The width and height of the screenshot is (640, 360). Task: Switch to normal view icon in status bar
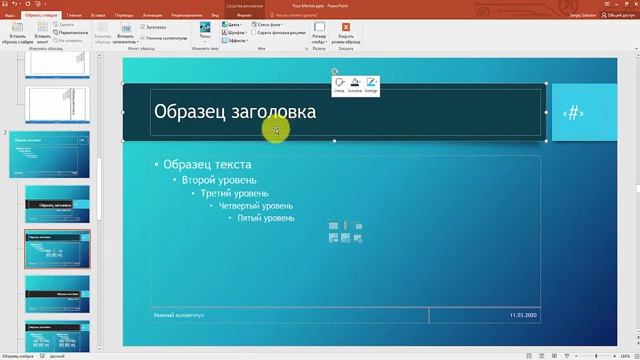[529, 356]
